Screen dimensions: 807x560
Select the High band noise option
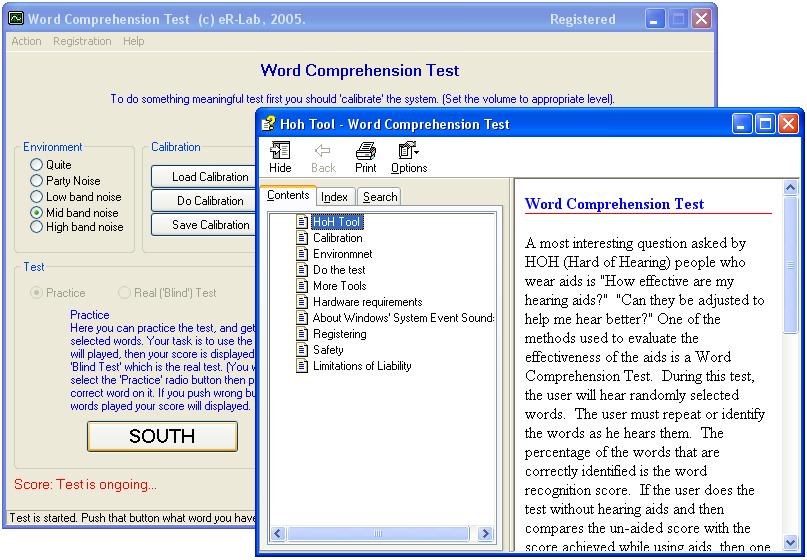(x=36, y=227)
